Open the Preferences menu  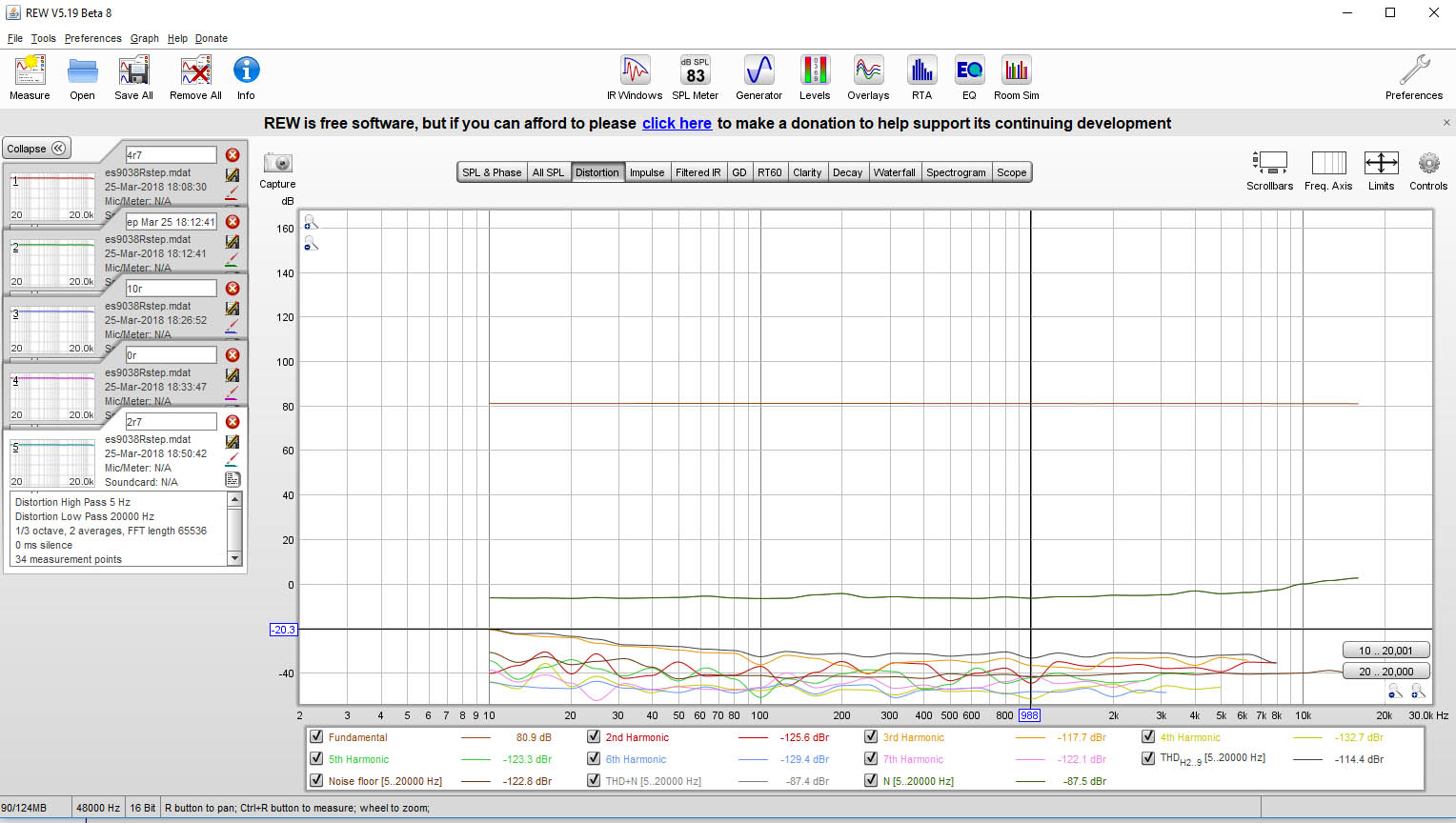point(92,38)
